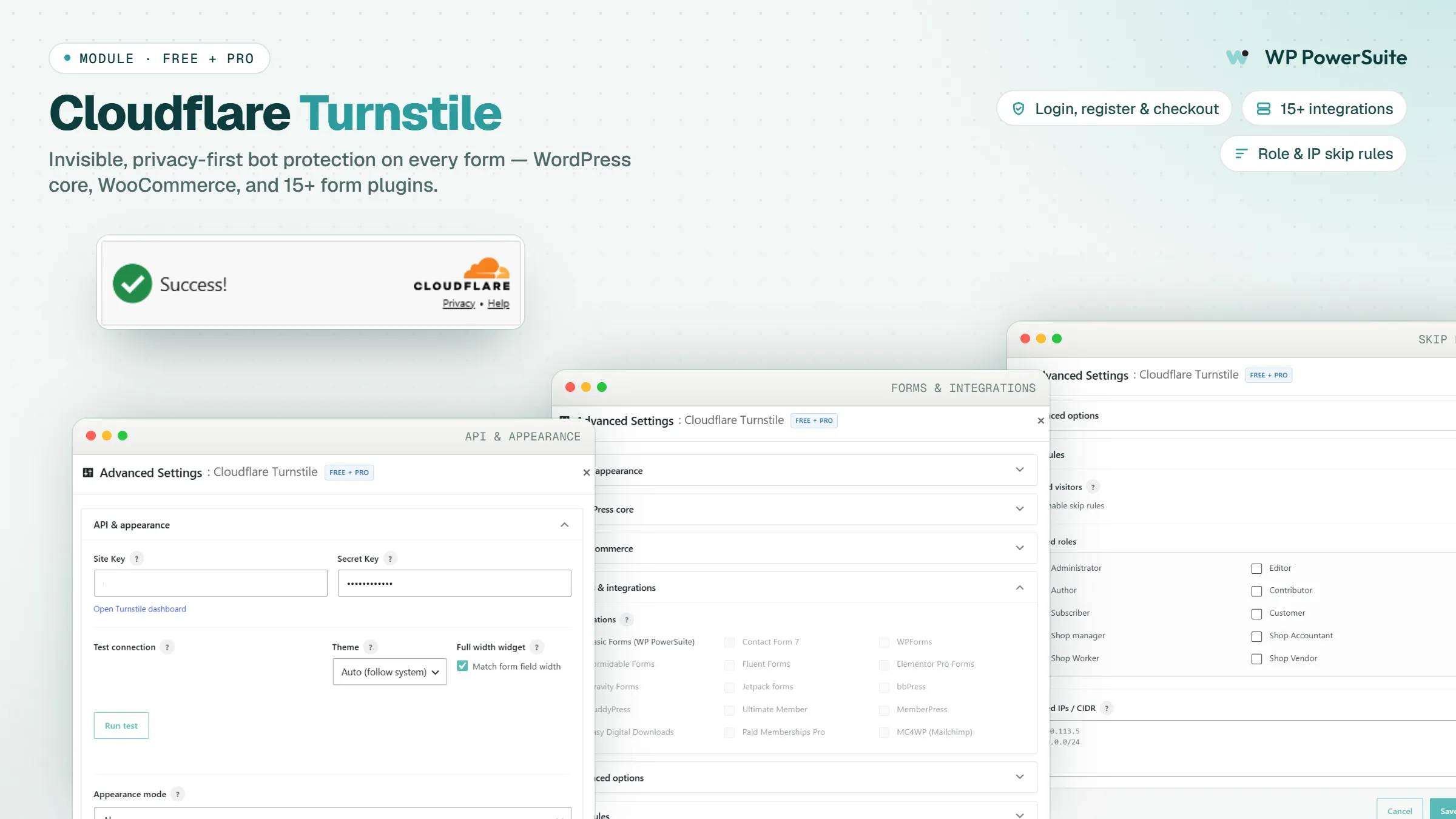The height and width of the screenshot is (819, 1456).
Task: Tick the bbPress checkbox
Action: tap(884, 687)
